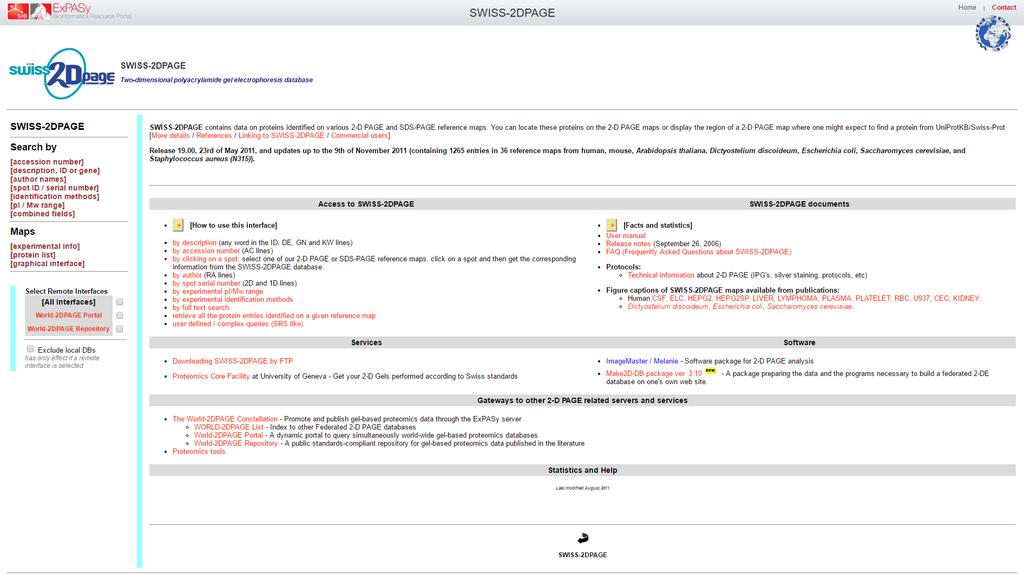Search by author names in sidebar
The height and width of the screenshot is (574, 1024).
38,179
